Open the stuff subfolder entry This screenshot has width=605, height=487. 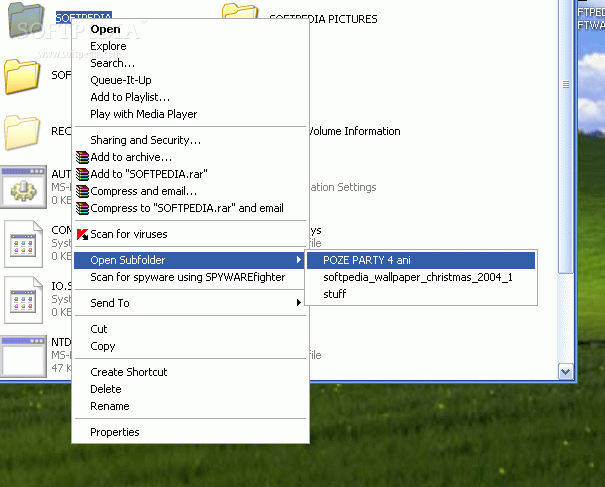(421, 294)
